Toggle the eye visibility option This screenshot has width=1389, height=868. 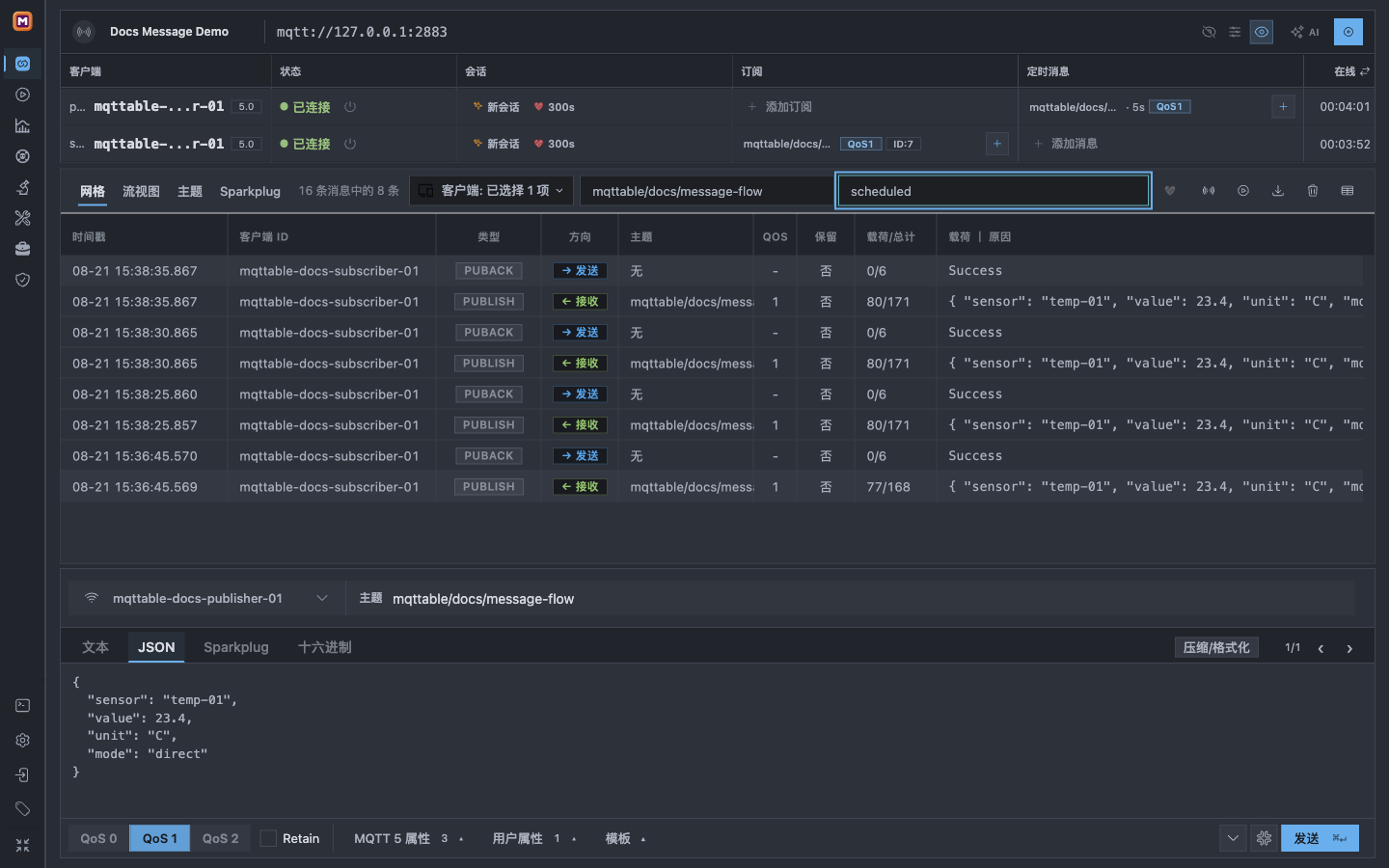(x=1262, y=32)
